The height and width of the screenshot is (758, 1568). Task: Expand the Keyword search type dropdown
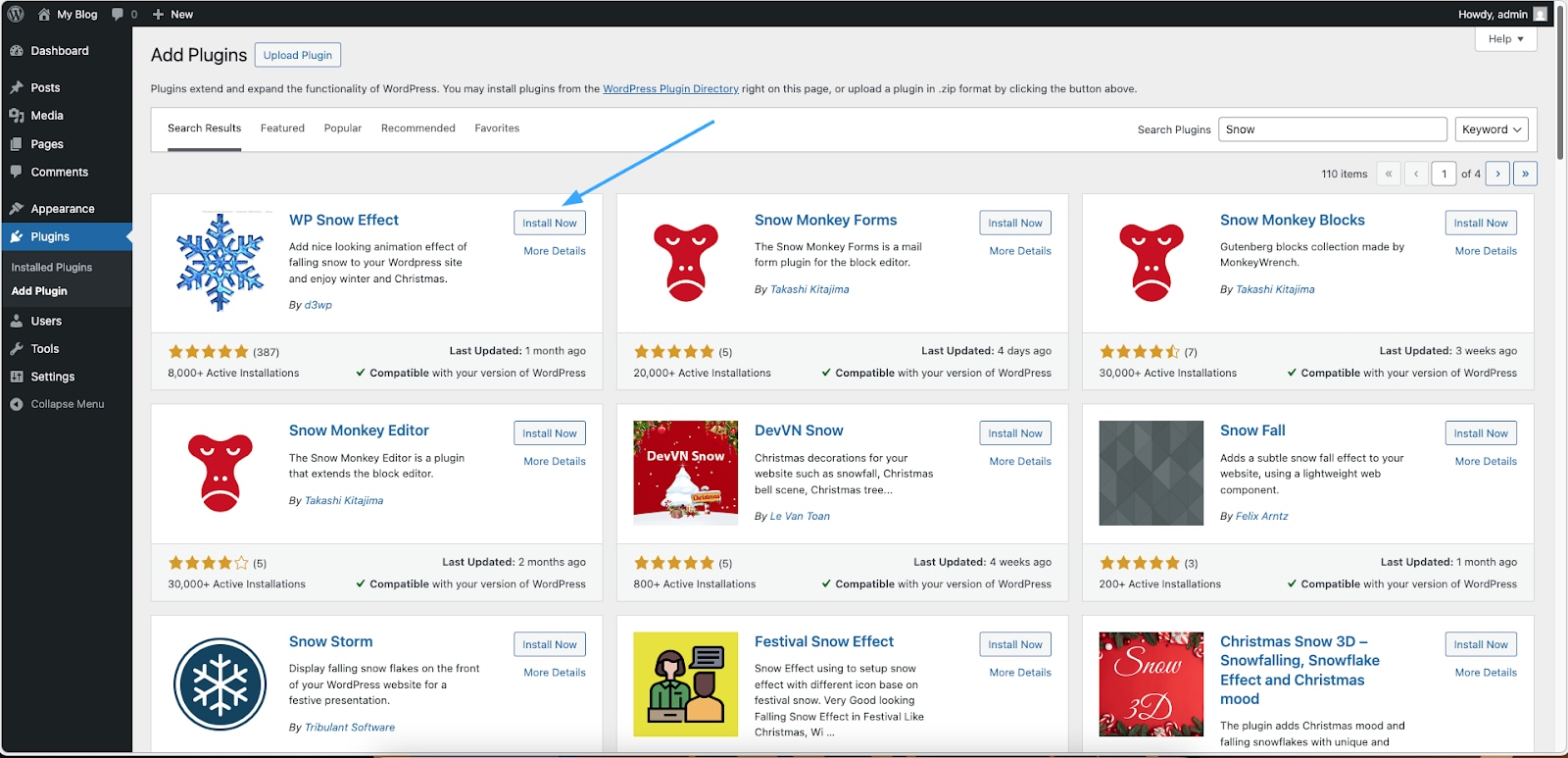tap(1491, 129)
